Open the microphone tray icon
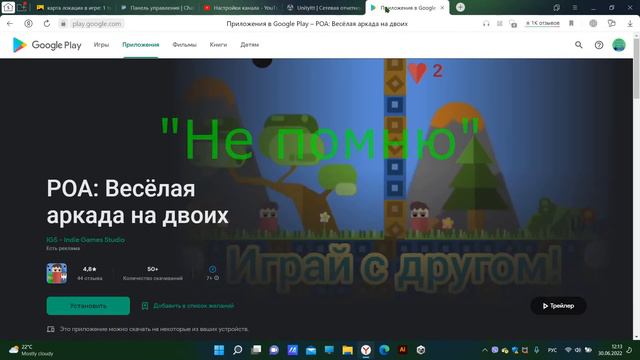Image resolution: width=640 pixels, height=360 pixels. coord(536,350)
